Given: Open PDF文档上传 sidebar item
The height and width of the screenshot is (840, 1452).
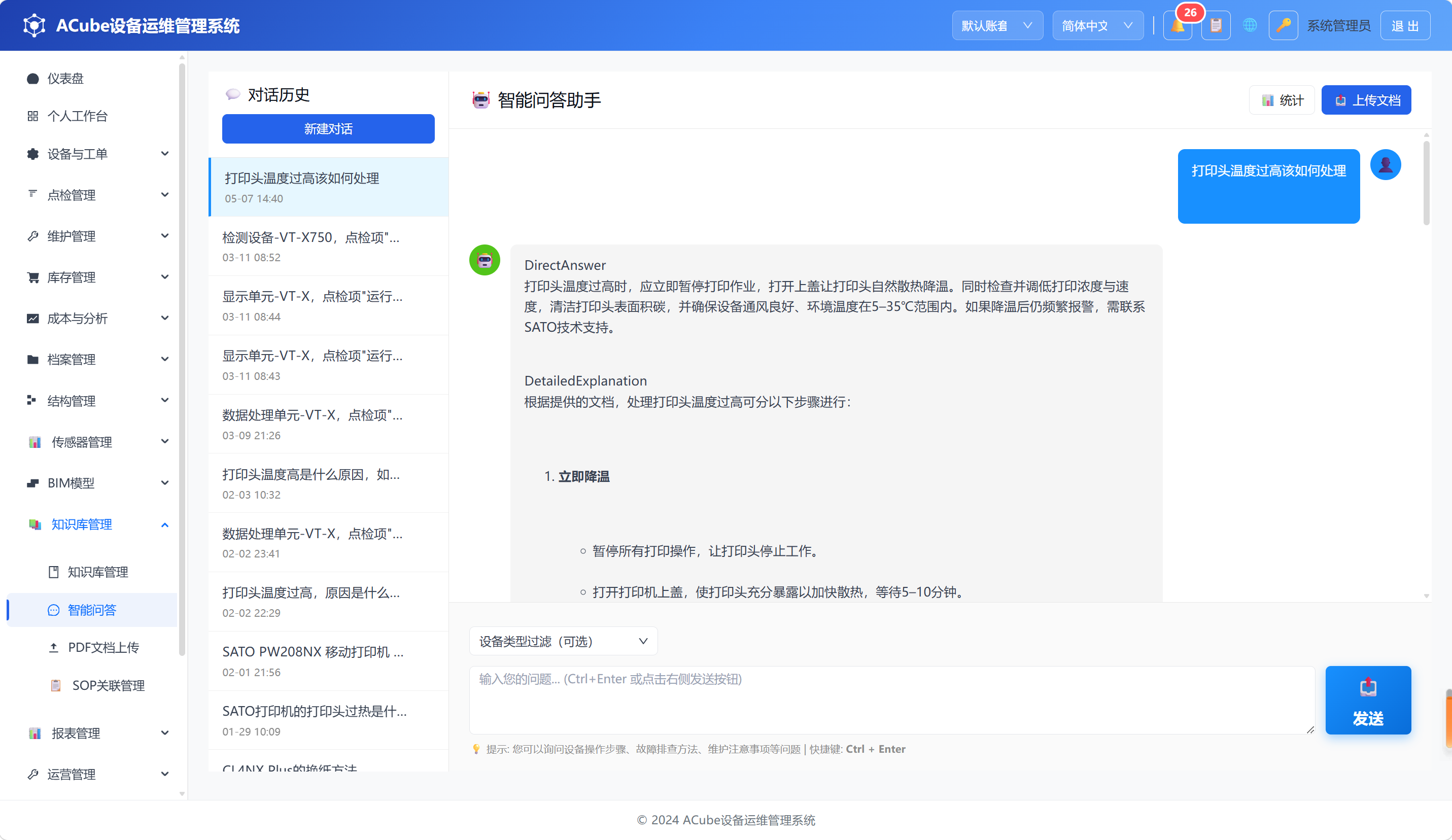Looking at the screenshot, I should pyautogui.click(x=92, y=648).
